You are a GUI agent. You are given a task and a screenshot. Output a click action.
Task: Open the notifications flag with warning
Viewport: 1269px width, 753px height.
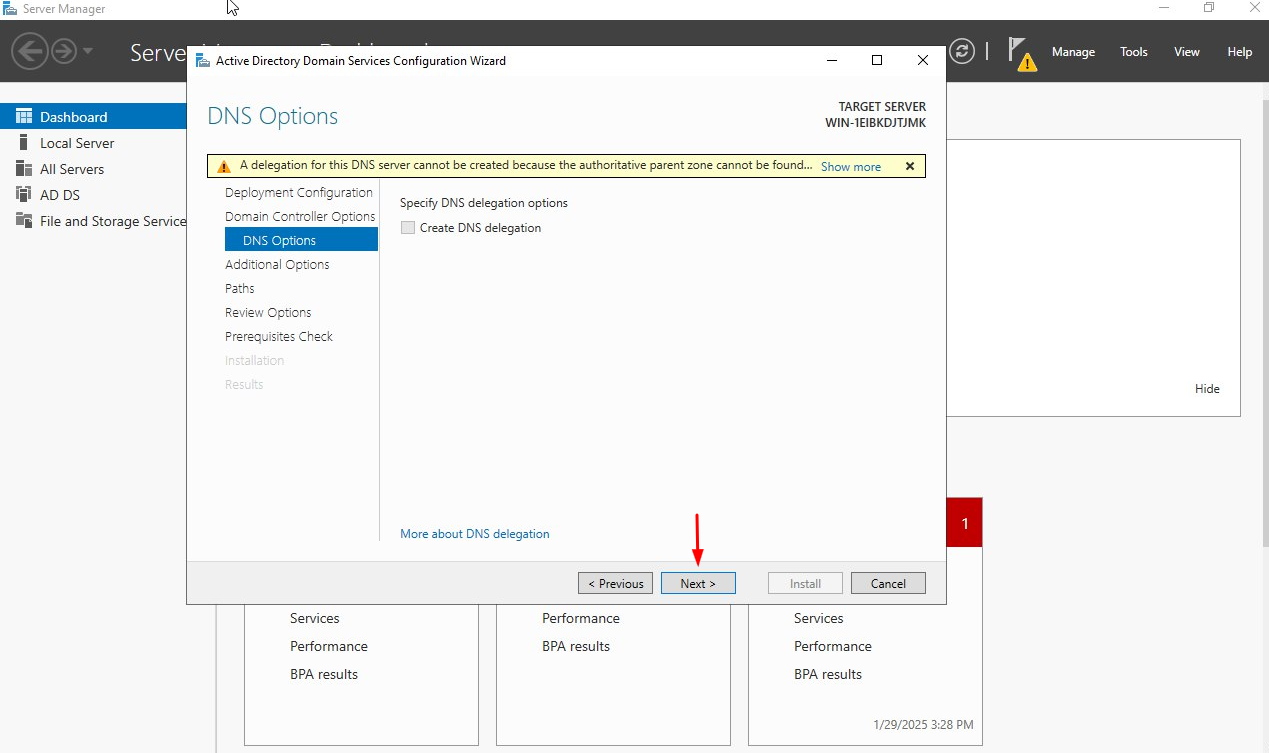pos(1021,53)
